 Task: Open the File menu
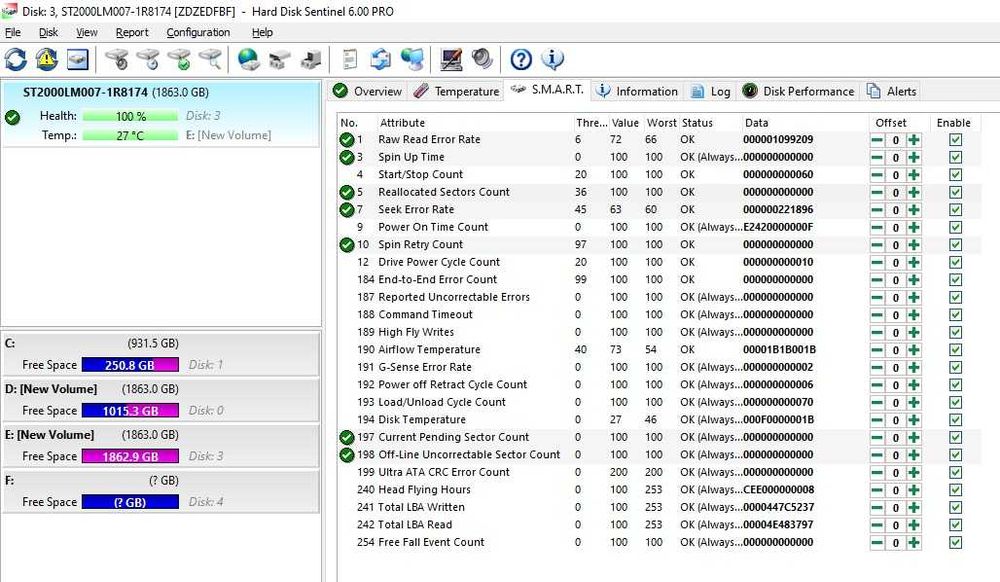point(13,33)
